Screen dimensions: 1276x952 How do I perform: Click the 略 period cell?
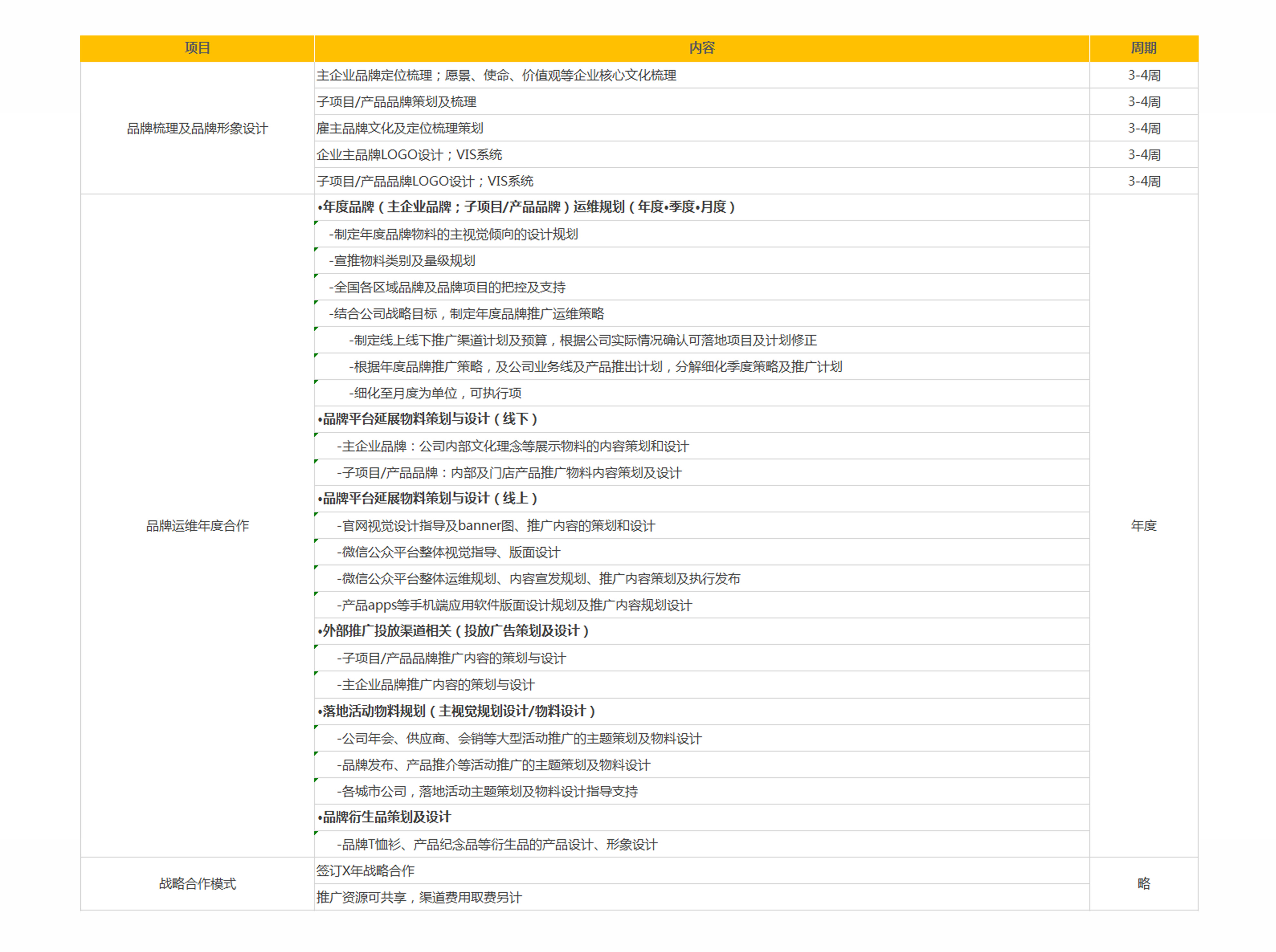[x=1143, y=883]
